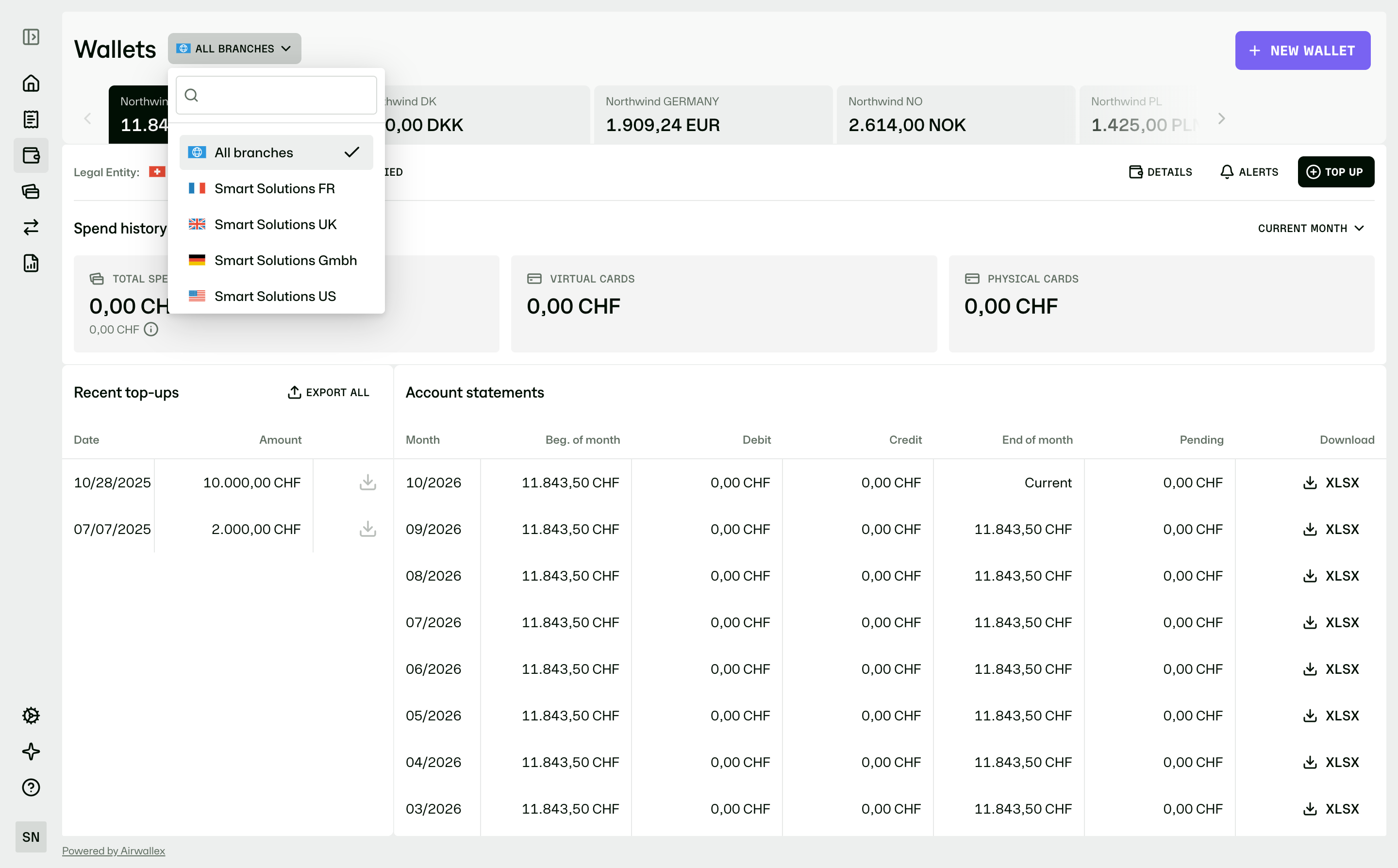Open the CURRENT MONTH period dropdown
Screen dimensions: 1398x868
(1311, 228)
